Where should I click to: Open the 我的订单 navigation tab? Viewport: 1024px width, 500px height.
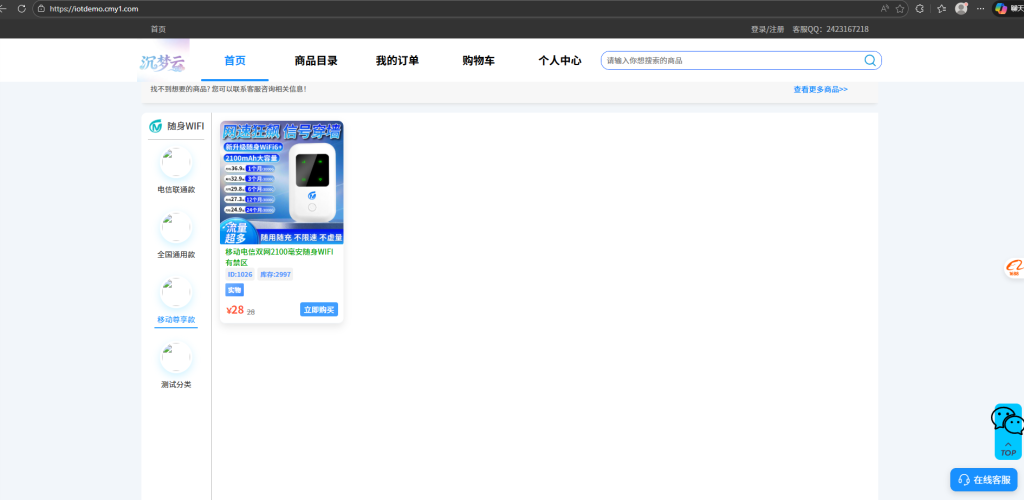coord(397,61)
